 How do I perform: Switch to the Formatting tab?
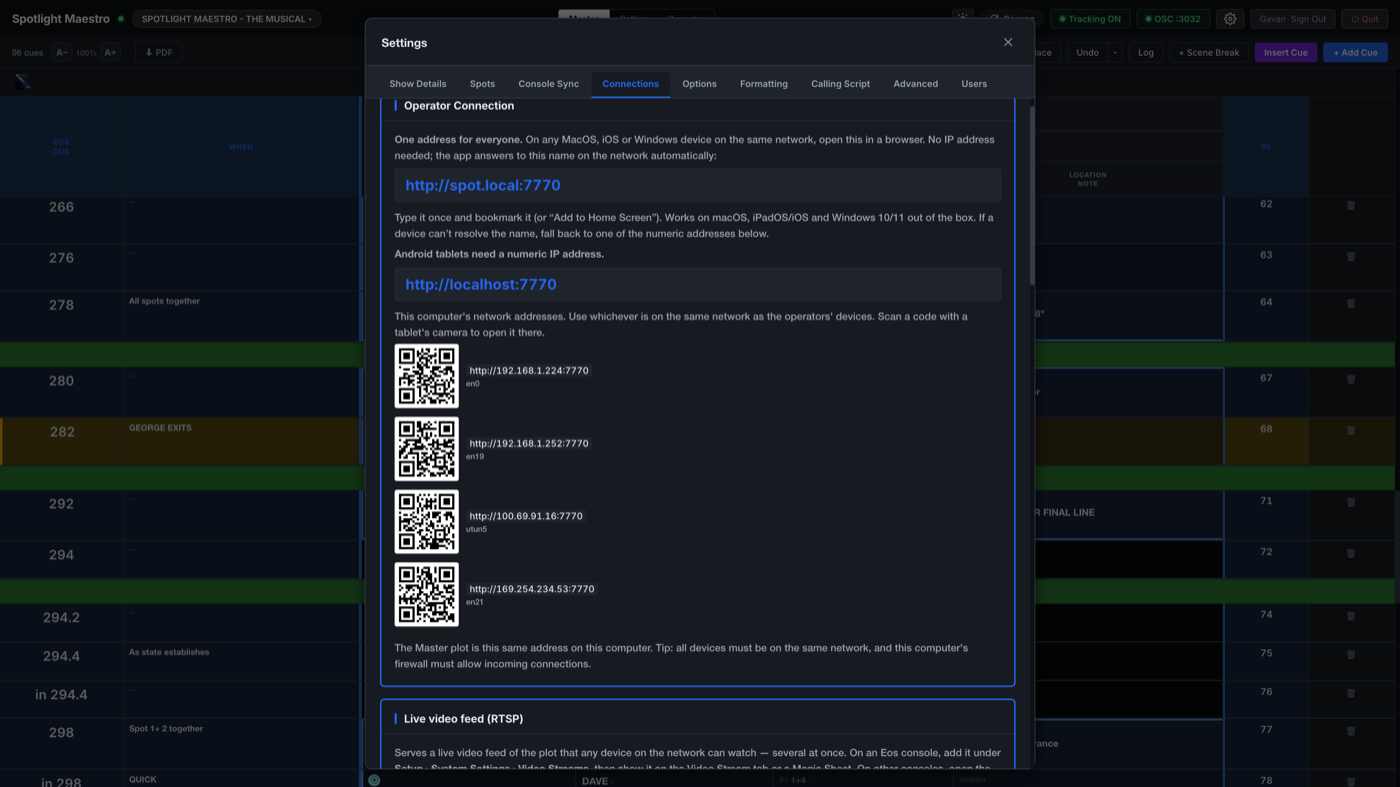pyautogui.click(x=763, y=84)
